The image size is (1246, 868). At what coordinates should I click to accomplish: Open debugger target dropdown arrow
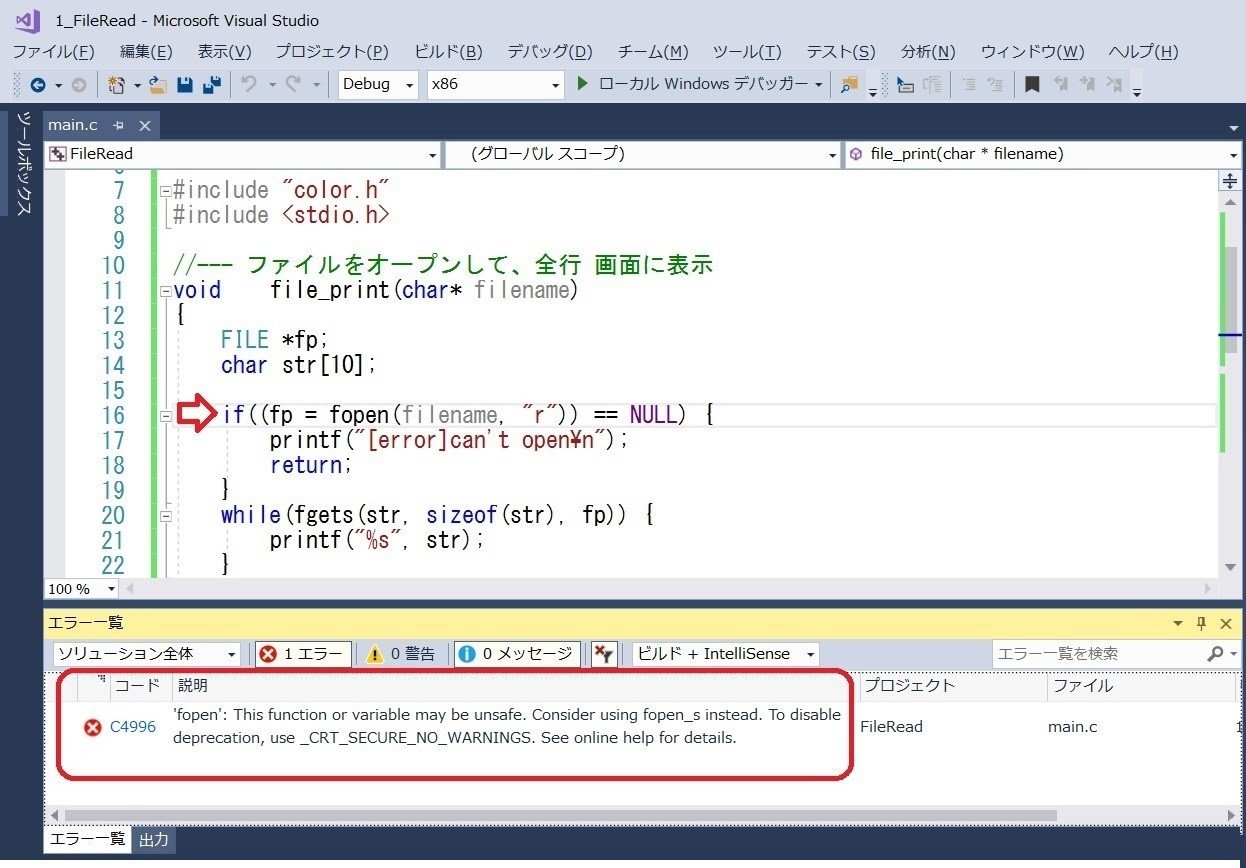click(819, 85)
